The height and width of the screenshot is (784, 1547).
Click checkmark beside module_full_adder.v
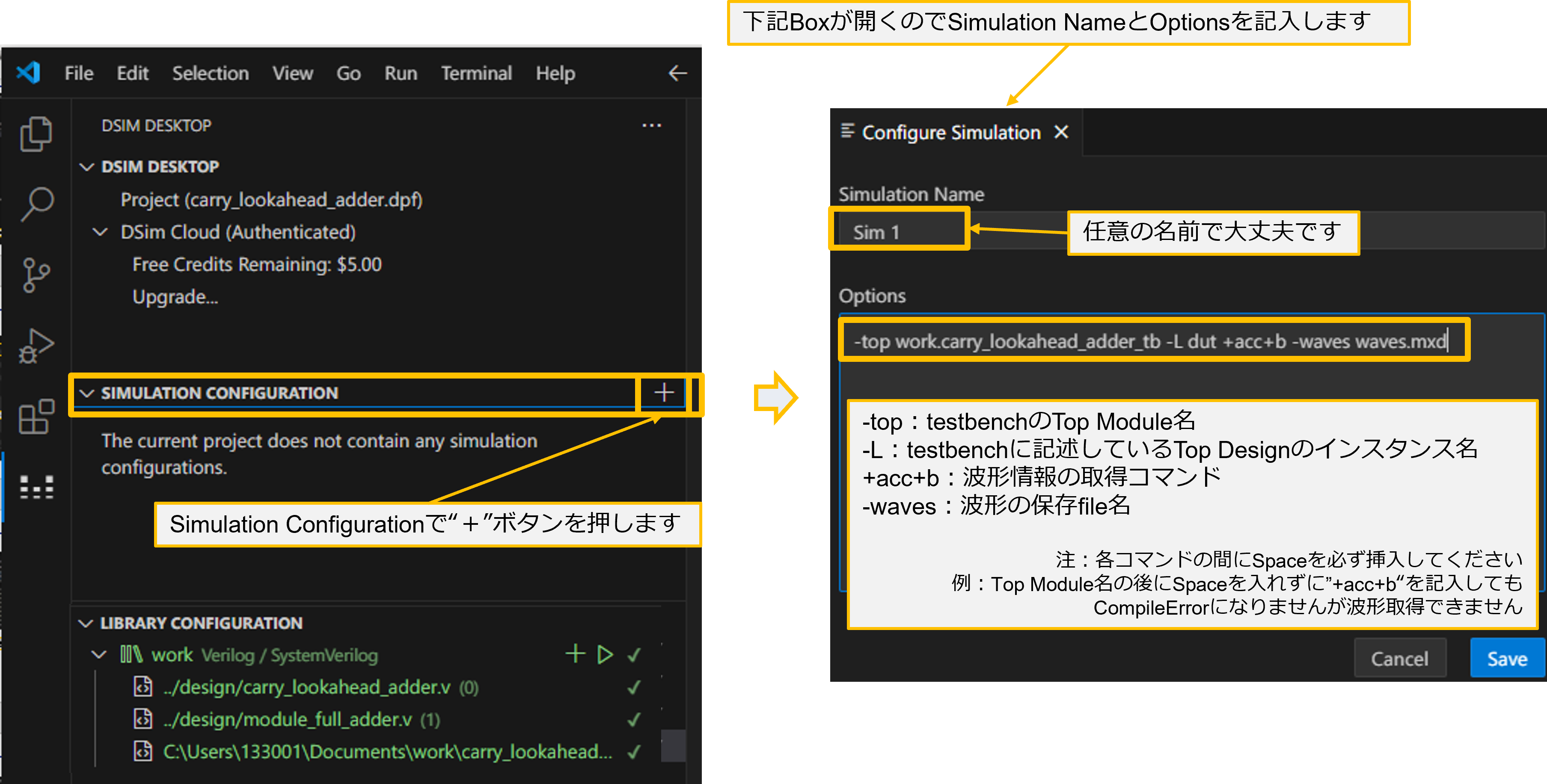tap(634, 719)
